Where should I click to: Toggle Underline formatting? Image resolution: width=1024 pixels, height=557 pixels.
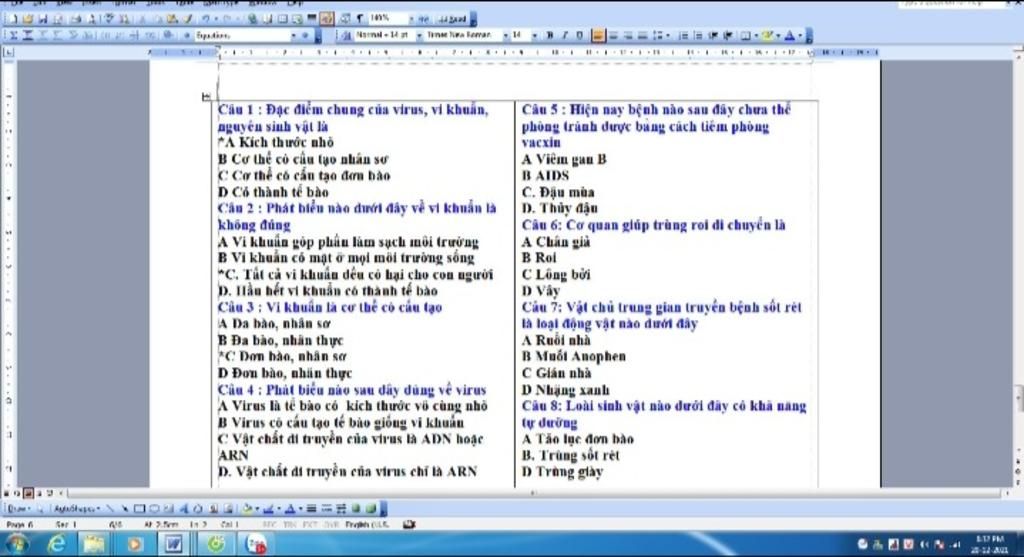point(580,35)
